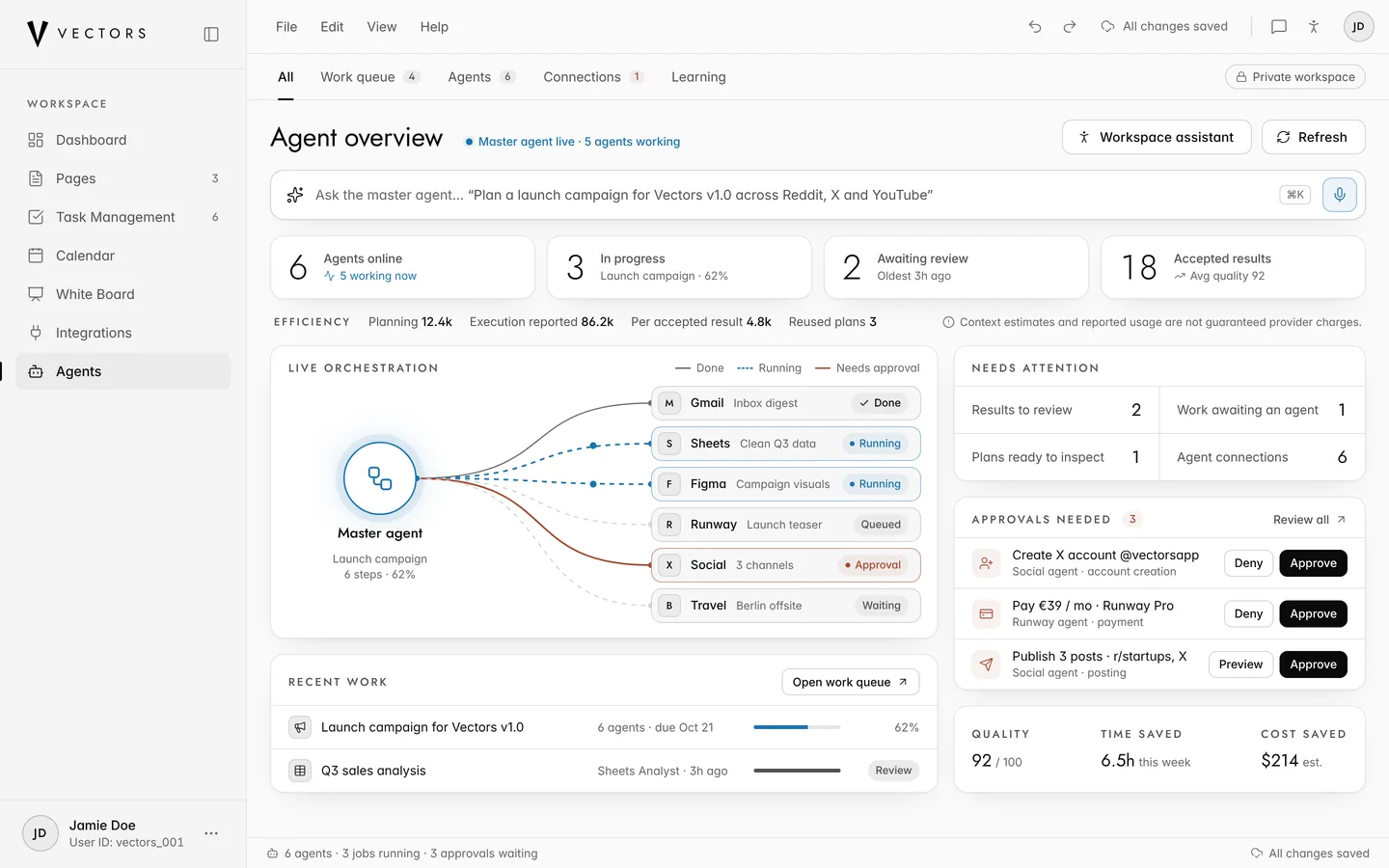This screenshot has width=1389, height=868.
Task: Approve the Pay €39 Runway Pro request
Action: [x=1313, y=613]
